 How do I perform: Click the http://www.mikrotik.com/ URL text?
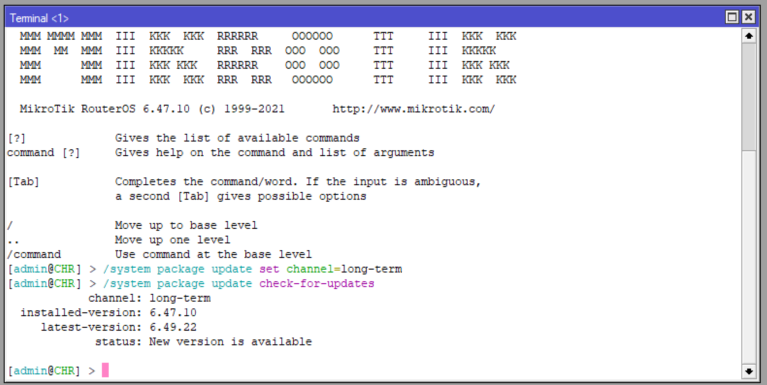point(414,109)
